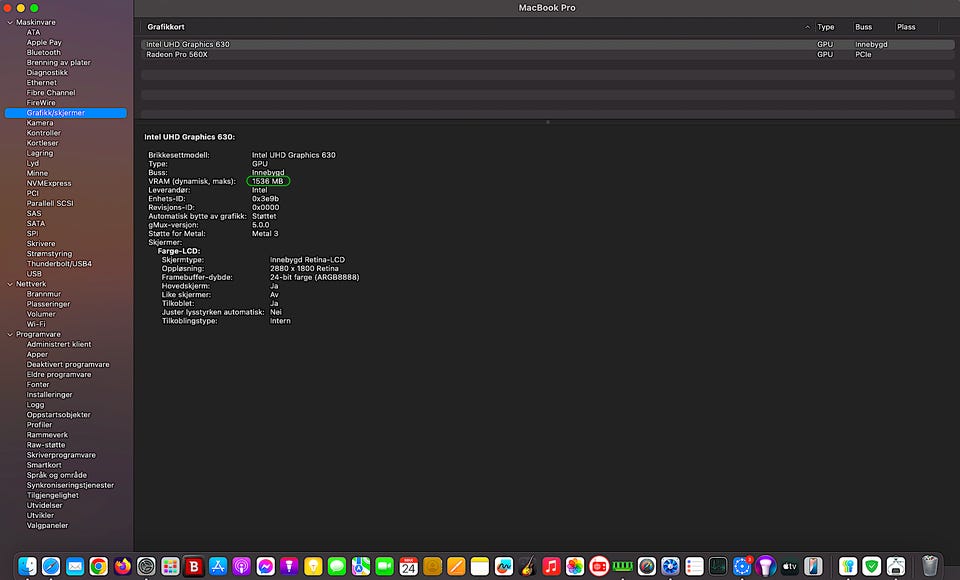Image resolution: width=960 pixels, height=580 pixels.
Task: Select Grafikk/skjermer in the sidebar
Action: coord(66,113)
